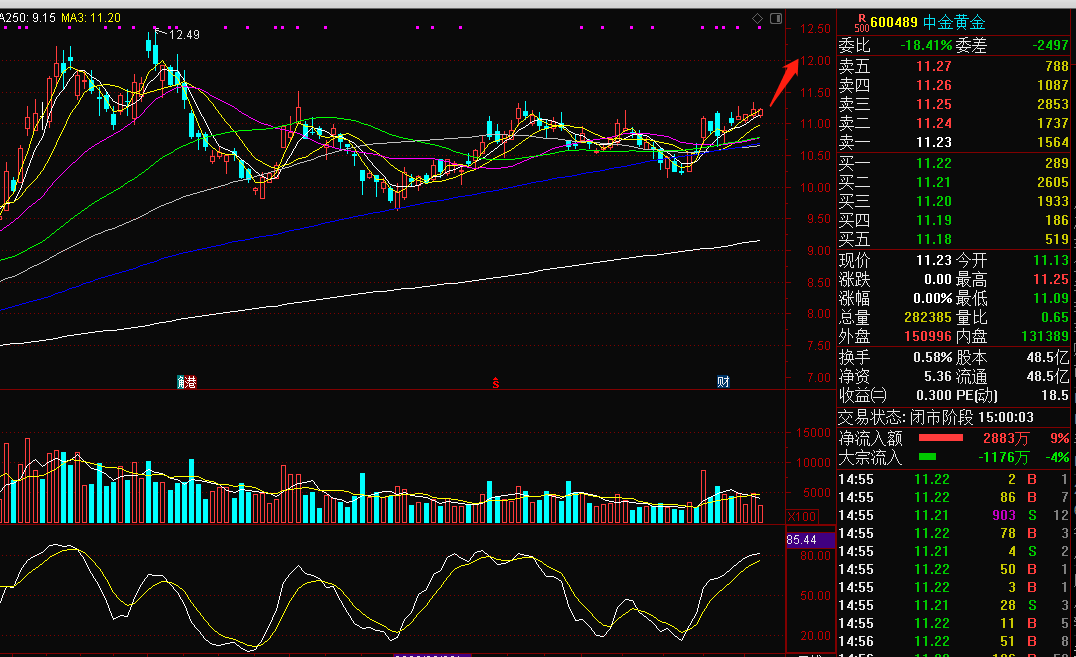This screenshot has width=1076, height=657.
Task: Click the 大宗流入 amount -1176万
Action: coord(1004,457)
